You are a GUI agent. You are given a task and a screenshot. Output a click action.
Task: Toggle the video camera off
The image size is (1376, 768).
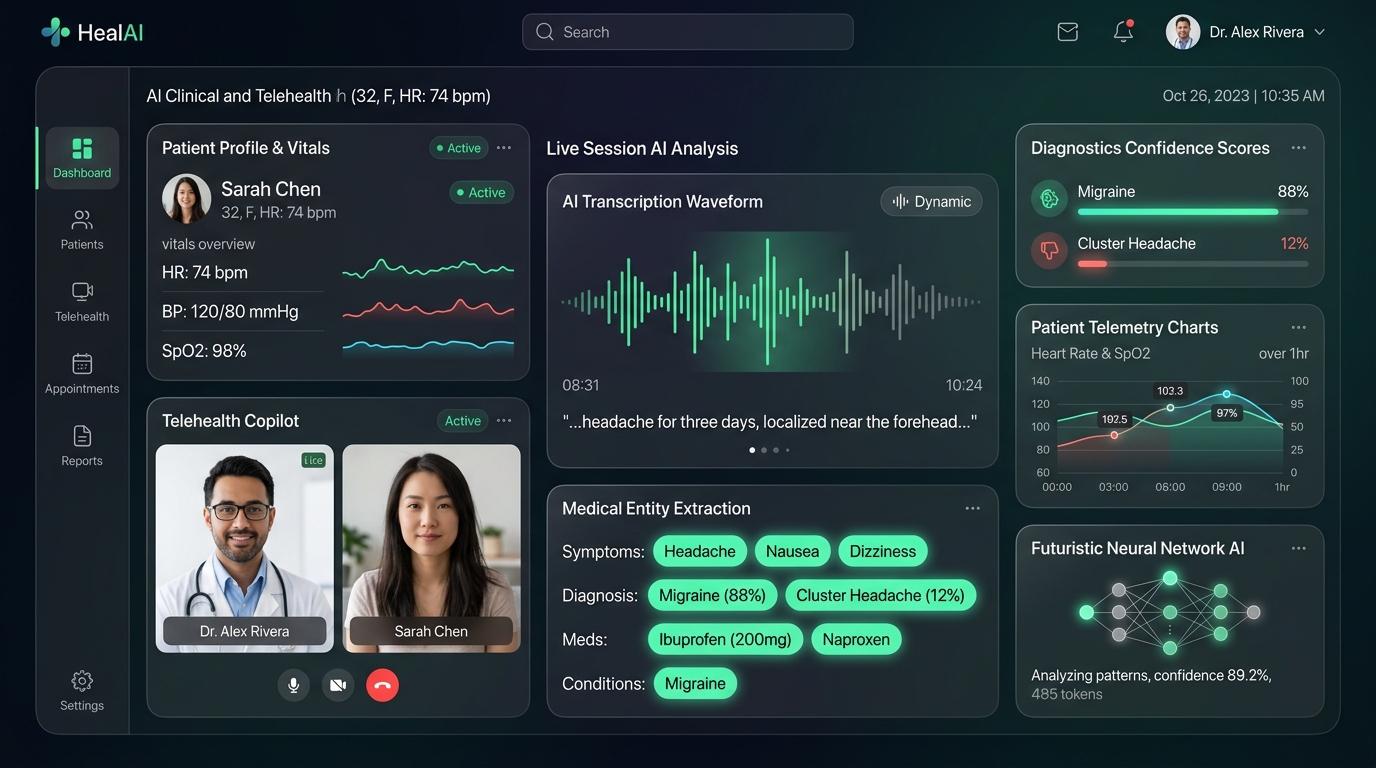(338, 685)
